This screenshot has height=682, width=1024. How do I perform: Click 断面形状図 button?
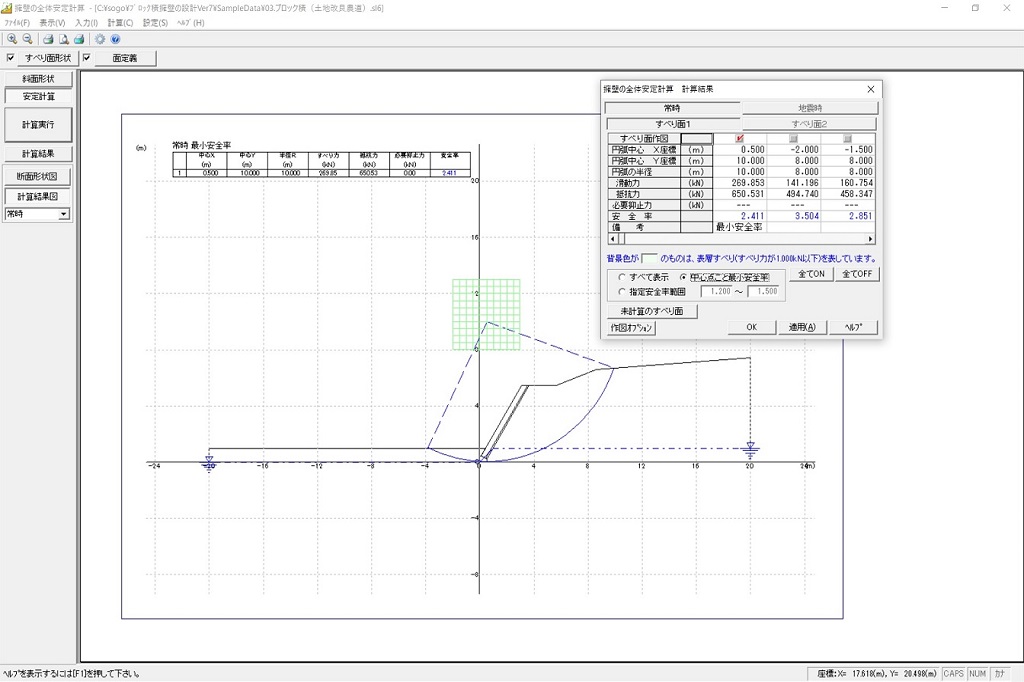[x=38, y=176]
